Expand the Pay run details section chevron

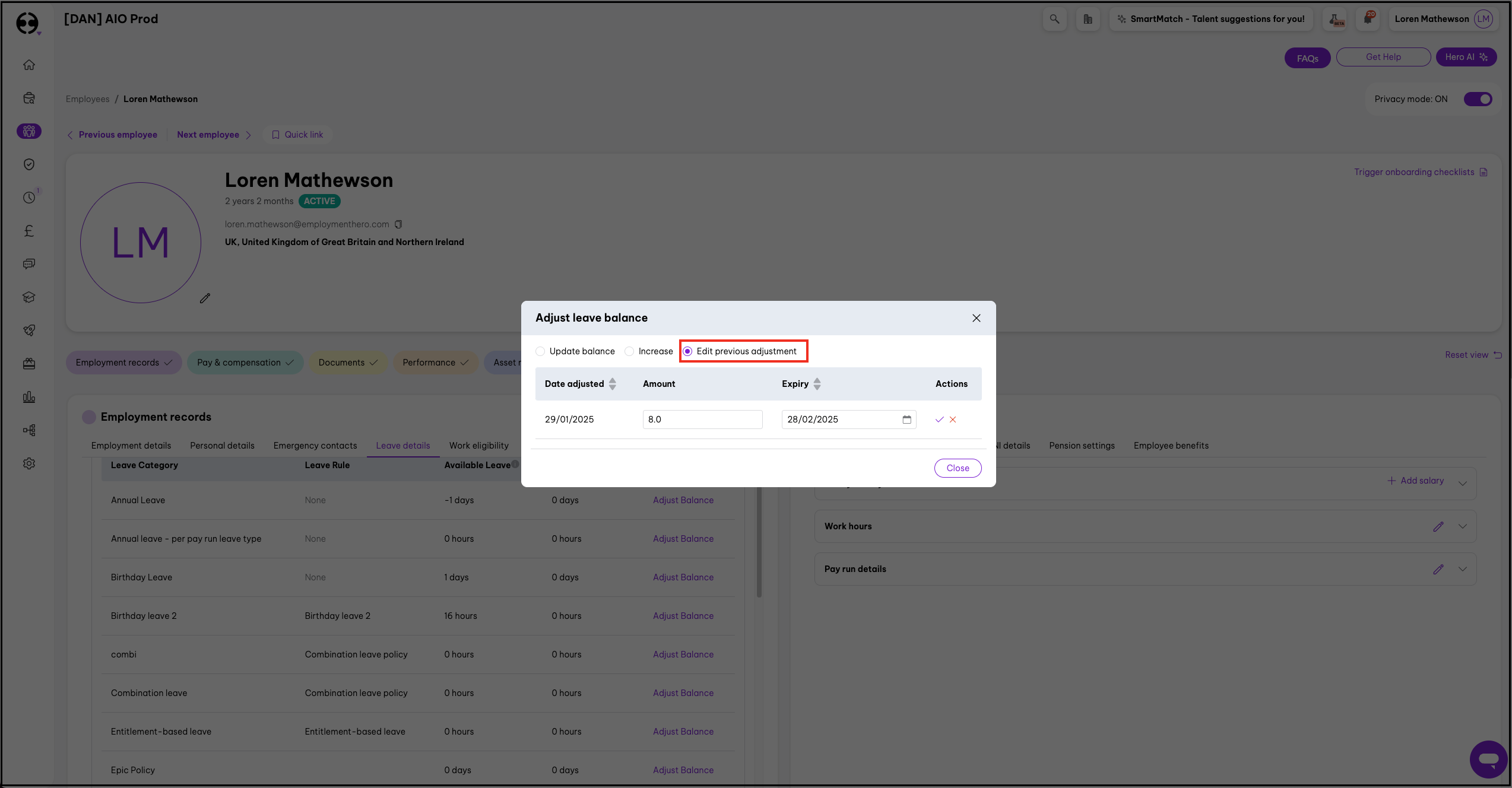1463,569
